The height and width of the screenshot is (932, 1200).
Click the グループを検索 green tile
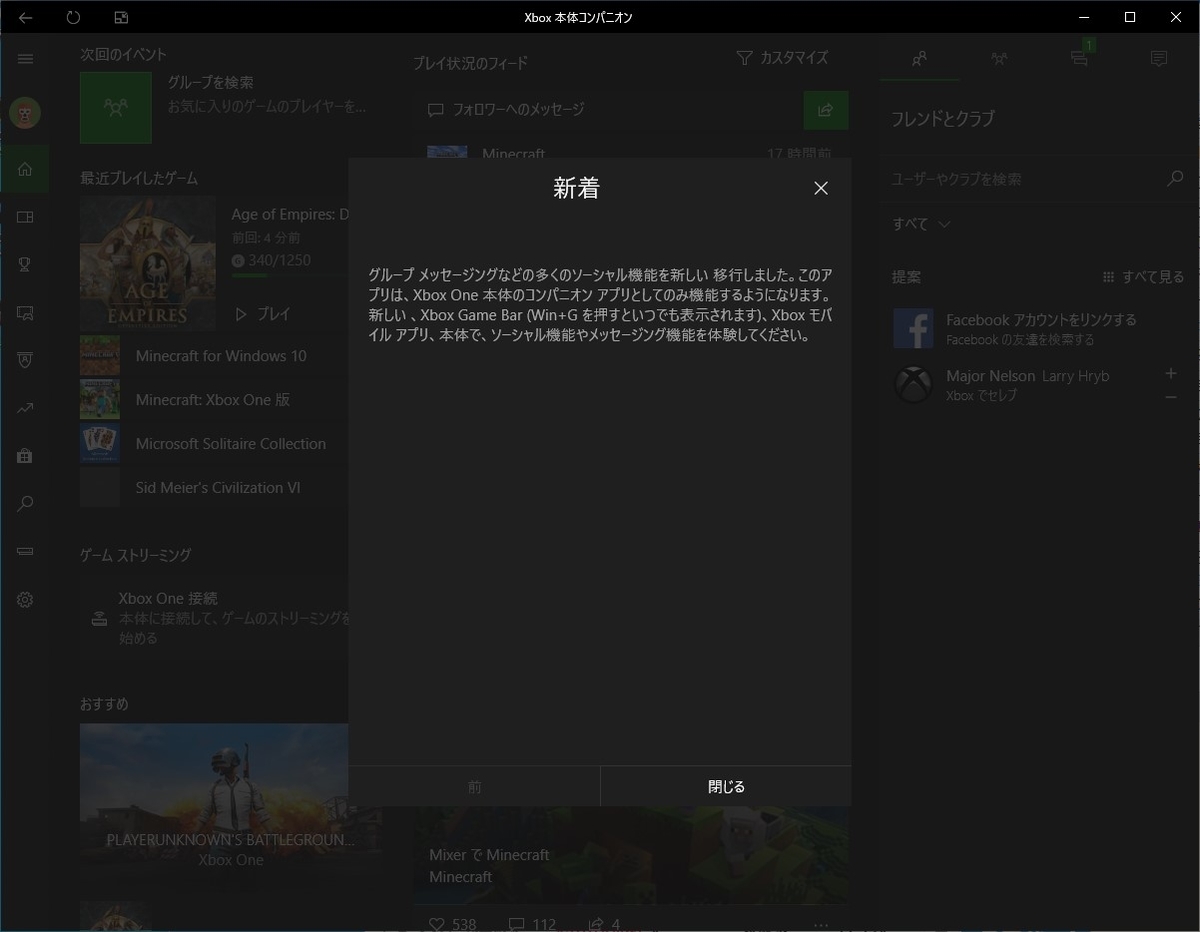click(x=116, y=108)
